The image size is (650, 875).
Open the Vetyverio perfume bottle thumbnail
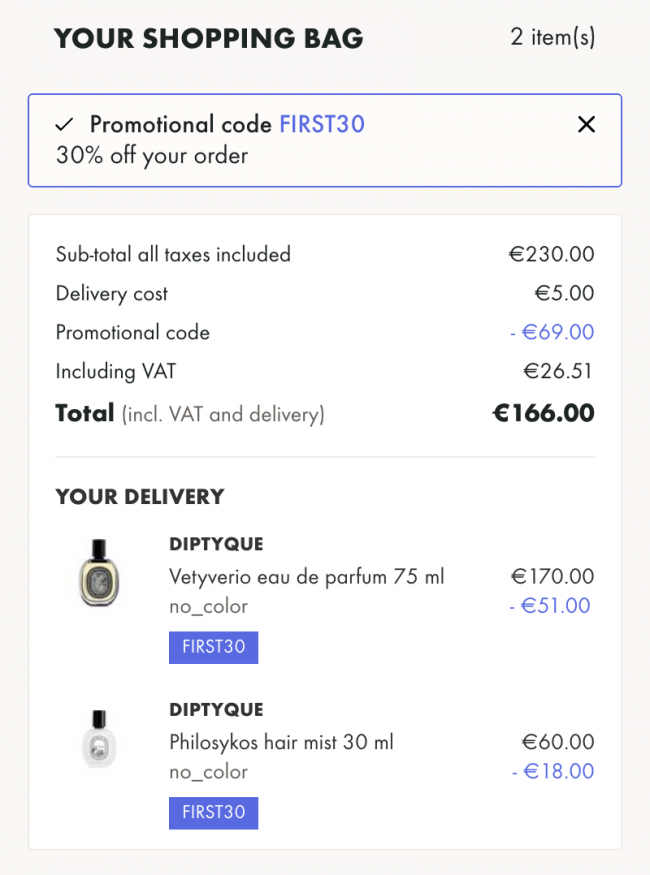(99, 573)
